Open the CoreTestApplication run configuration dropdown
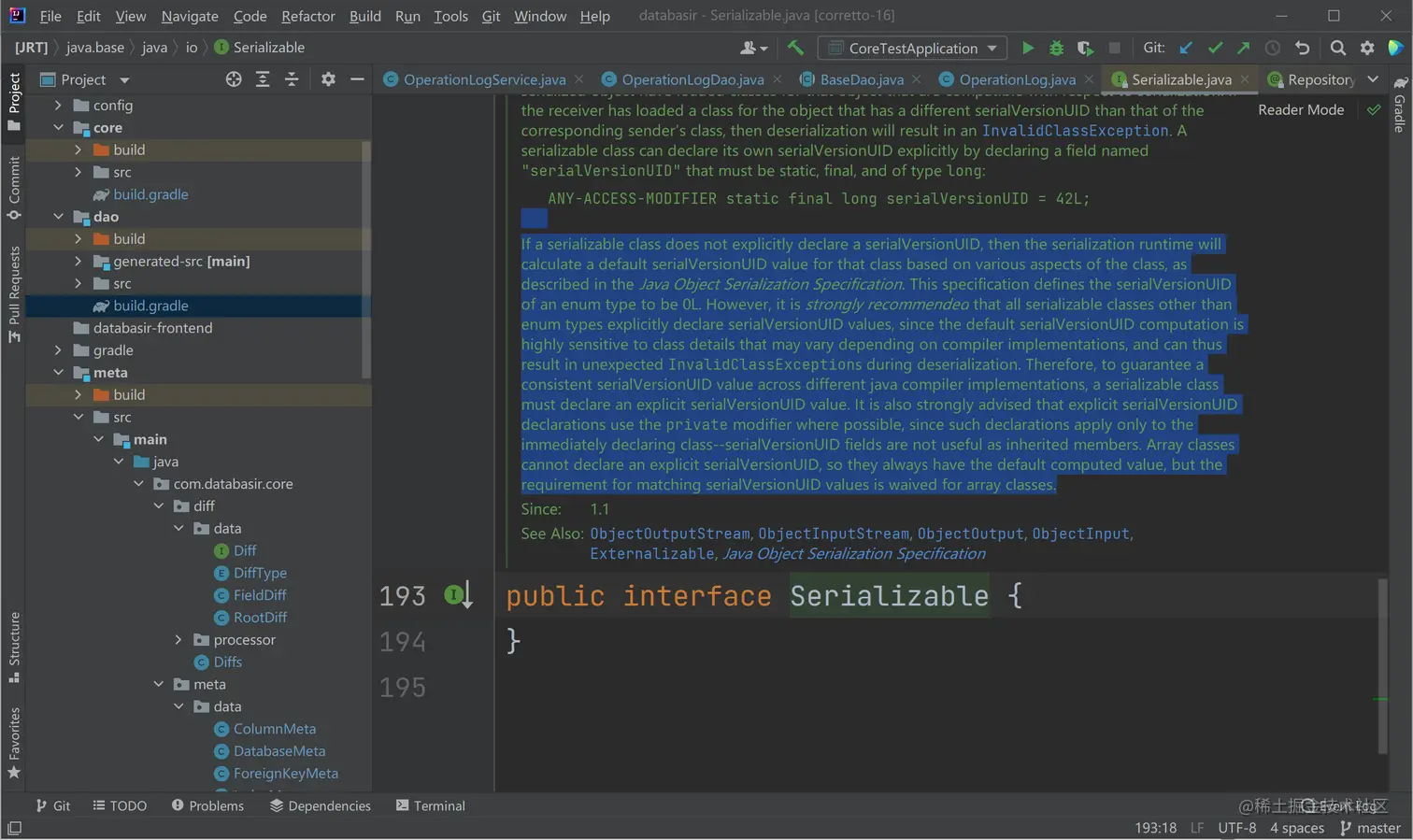 [x=911, y=48]
